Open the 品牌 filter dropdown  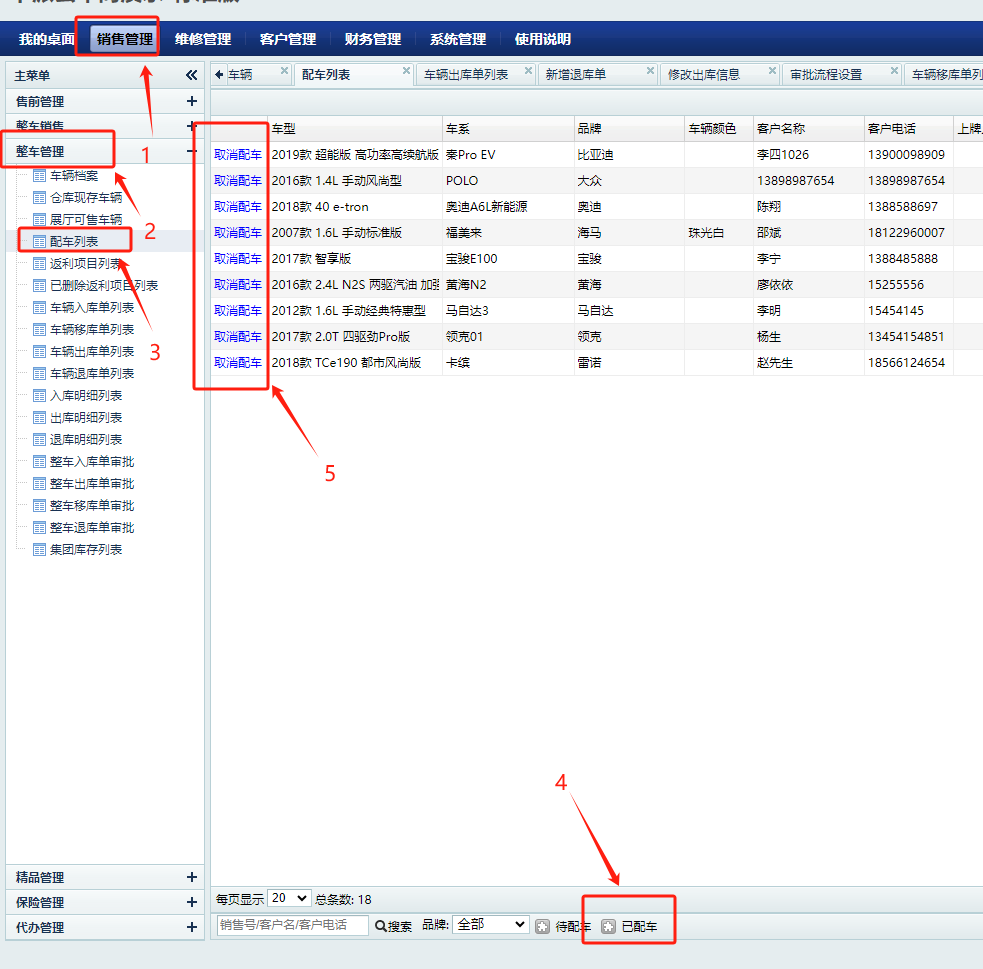(490, 925)
